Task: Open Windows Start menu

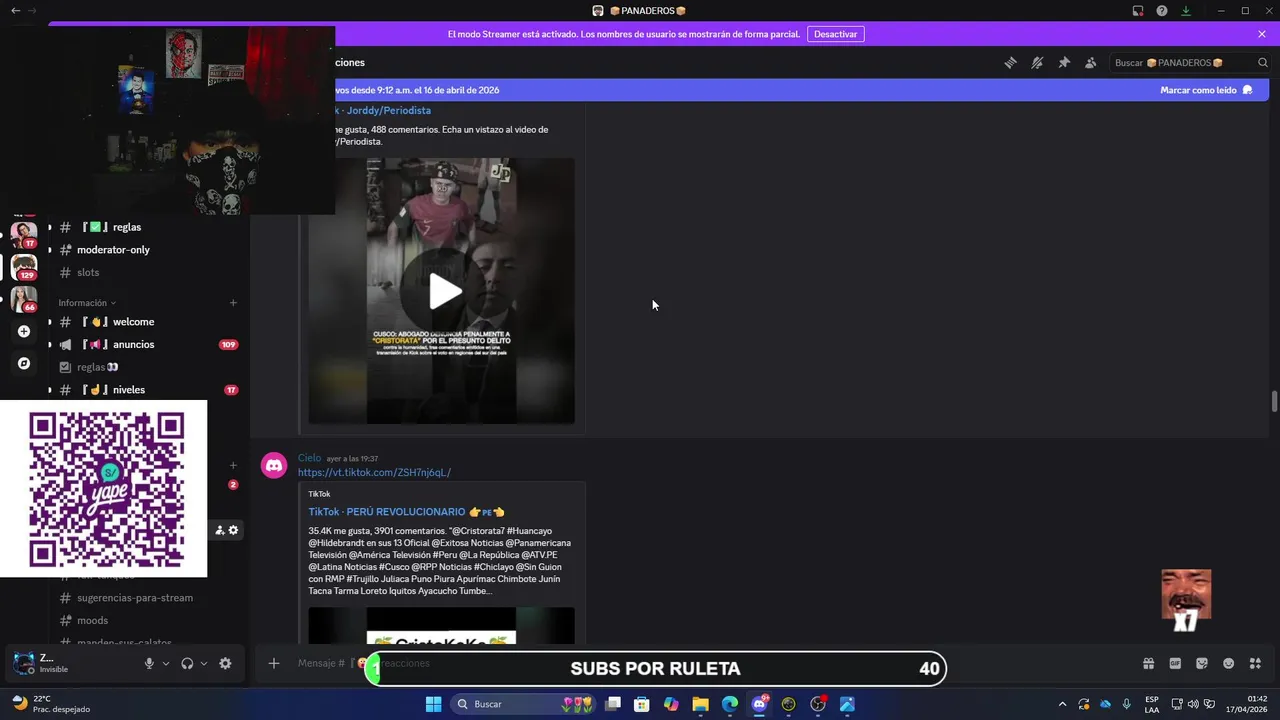Action: [x=433, y=704]
